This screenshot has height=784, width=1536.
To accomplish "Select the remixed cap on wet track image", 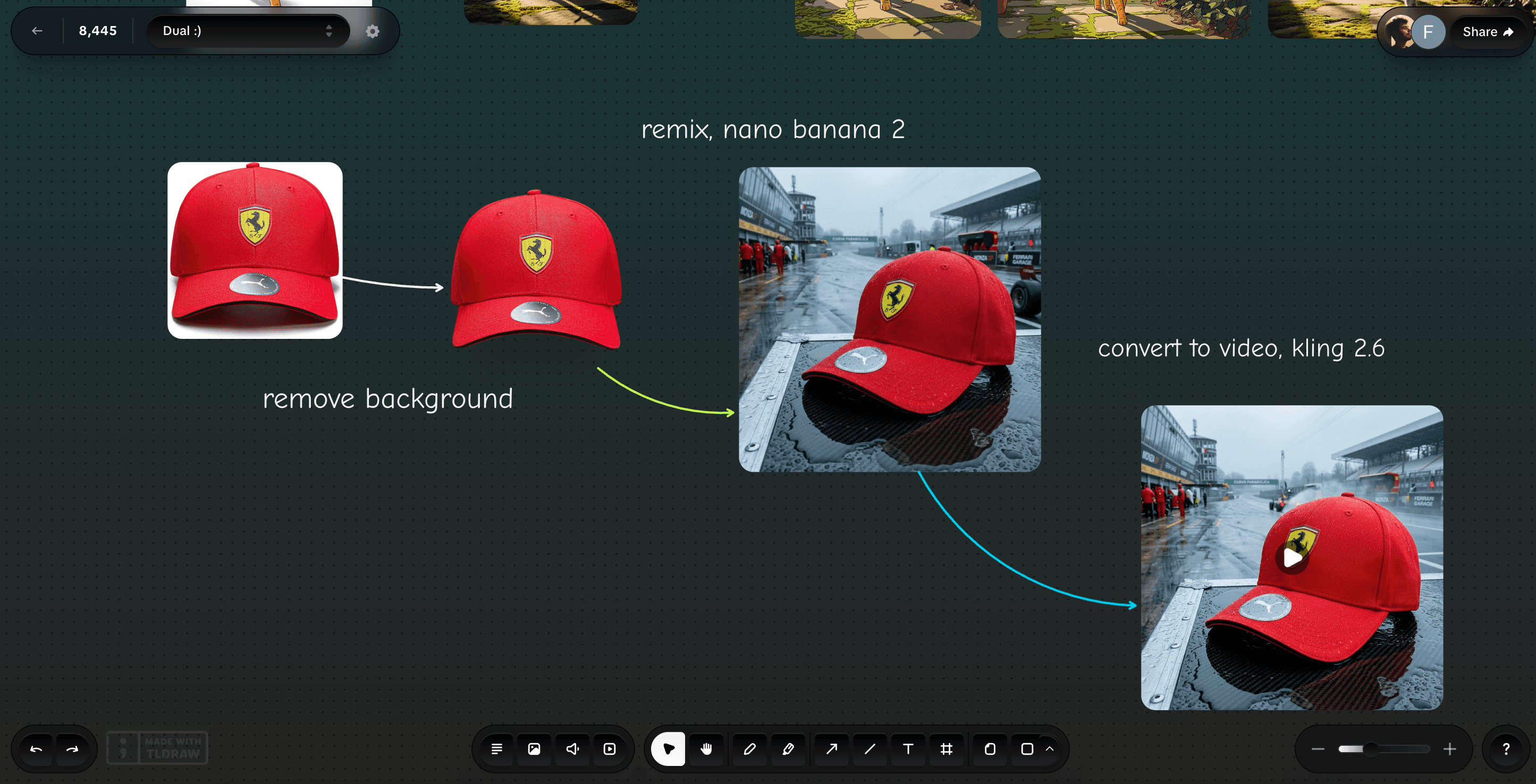I will pyautogui.click(x=890, y=319).
